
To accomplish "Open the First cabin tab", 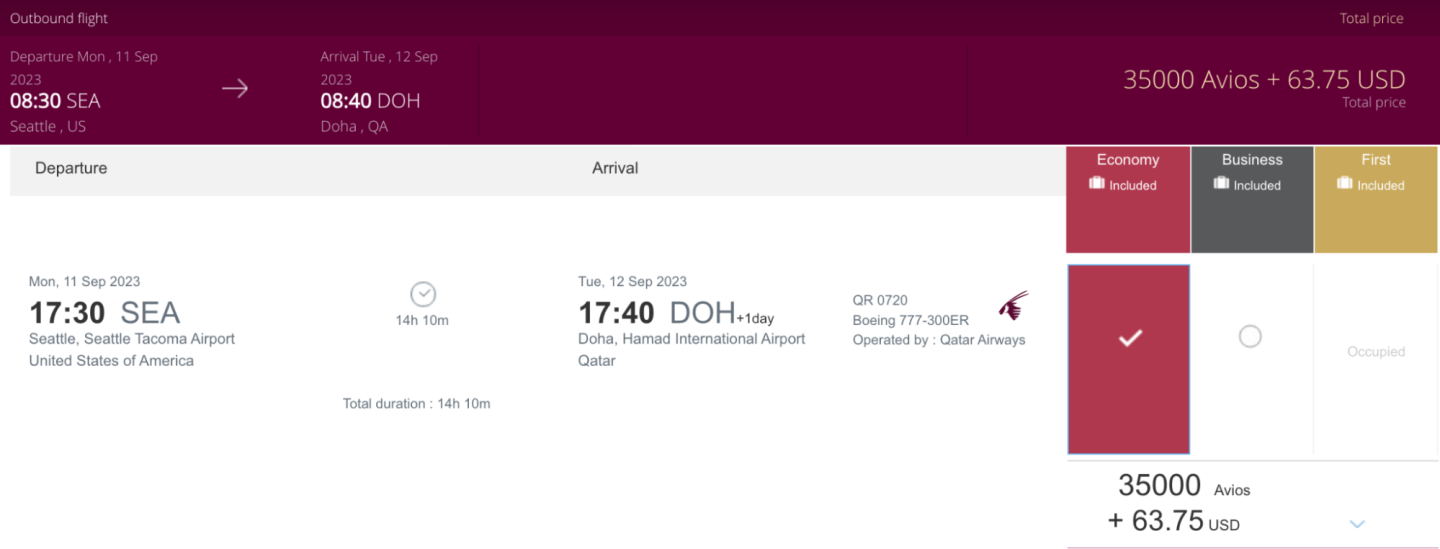I will (1376, 160).
